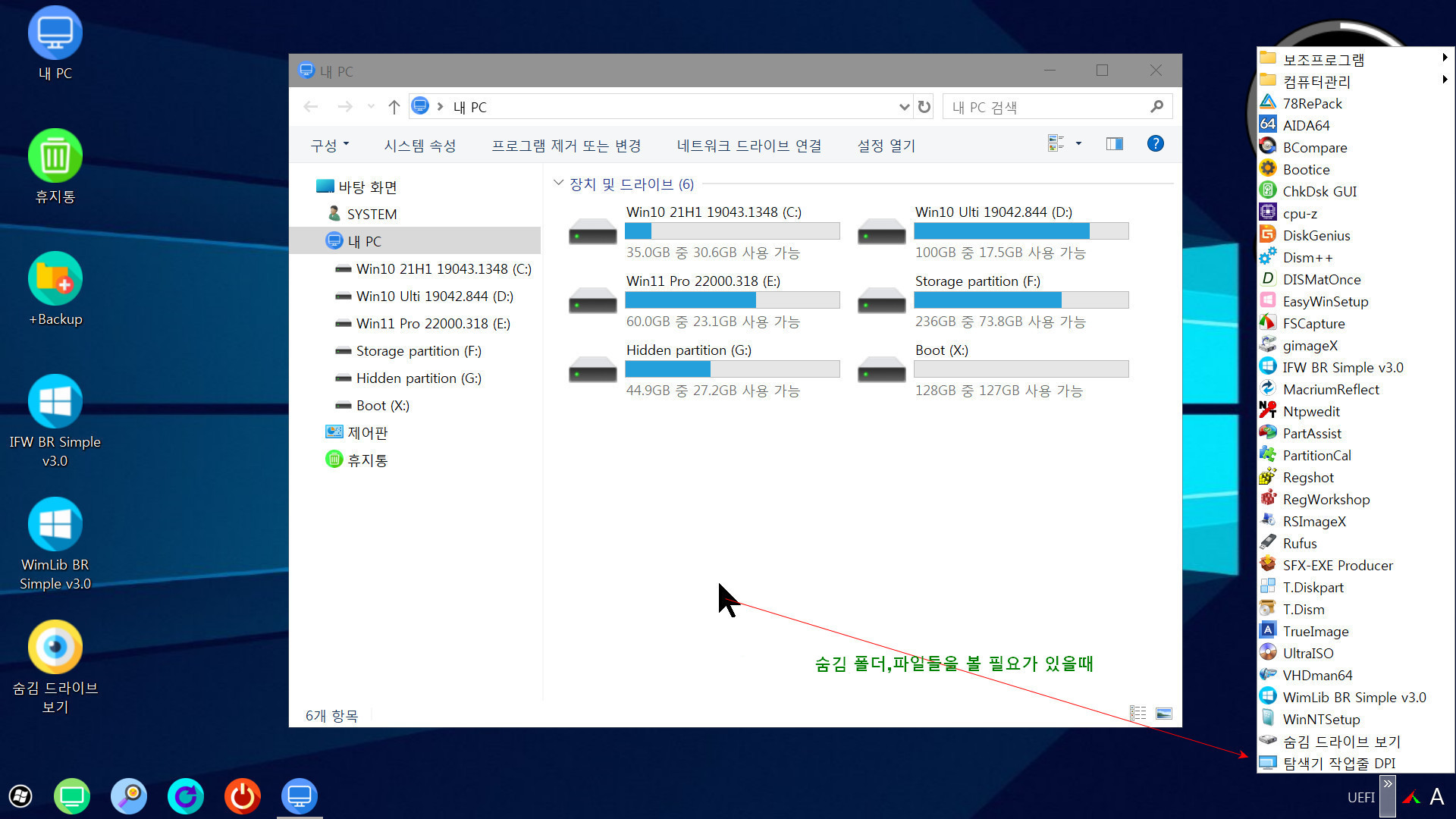The image size is (1456, 819).
Task: Launch the +Backup desktop shortcut
Action: tap(55, 290)
